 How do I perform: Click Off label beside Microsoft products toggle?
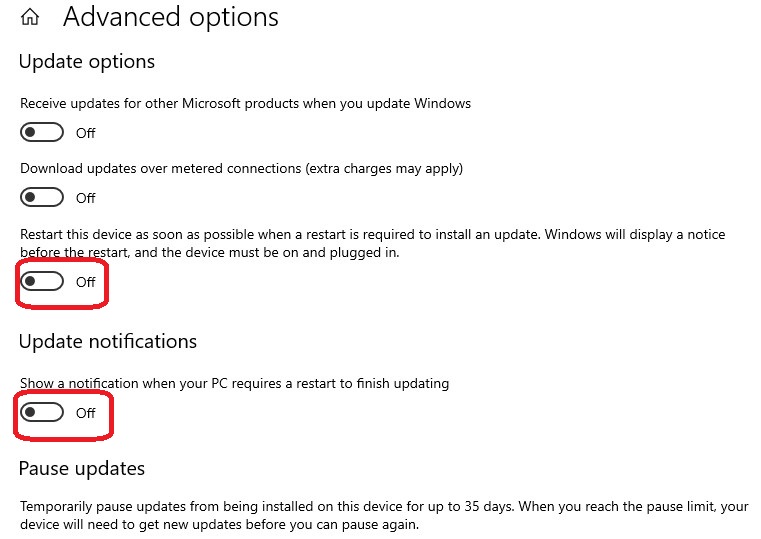click(85, 133)
